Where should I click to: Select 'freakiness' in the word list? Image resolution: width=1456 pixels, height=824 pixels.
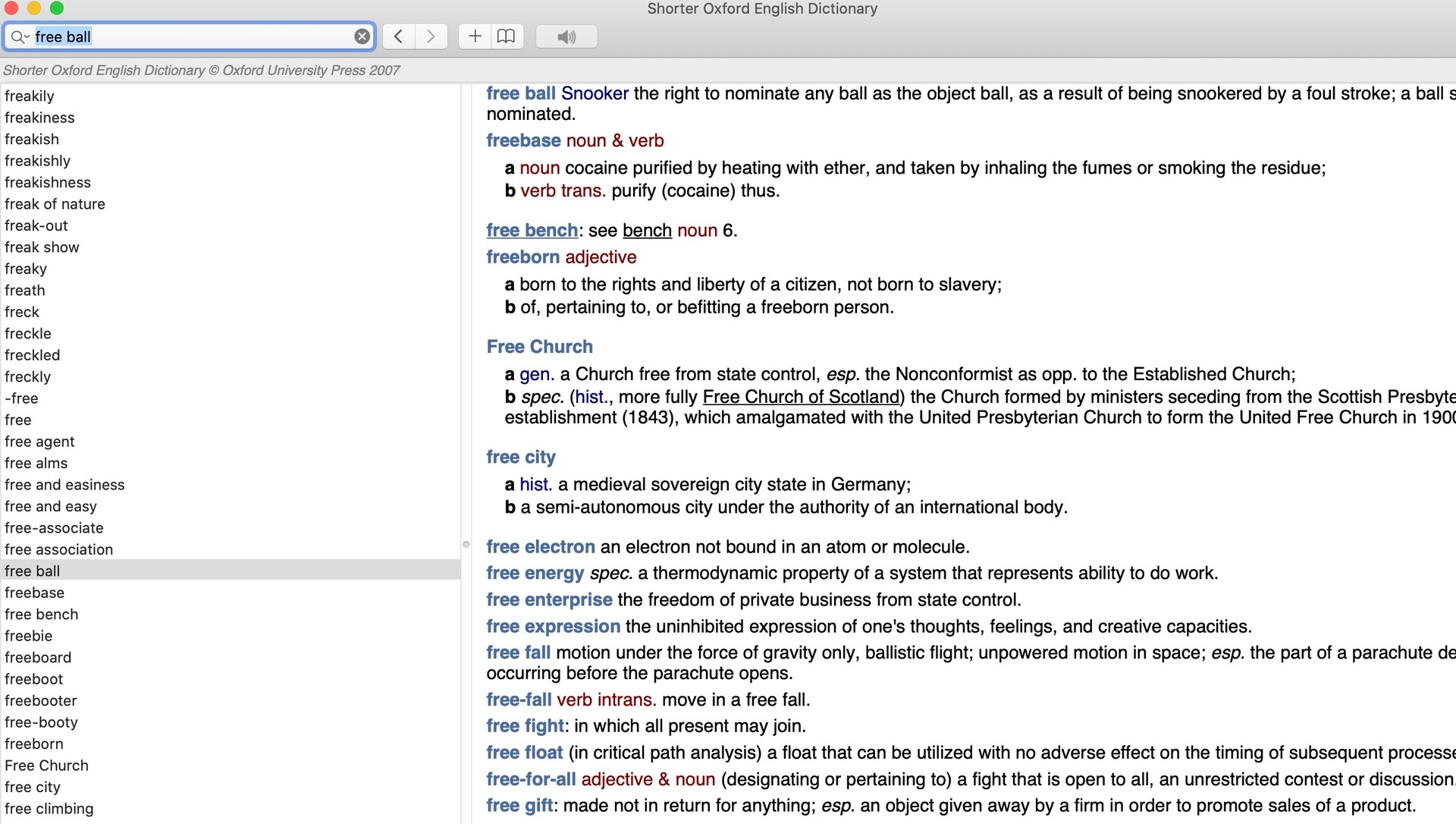231,118
